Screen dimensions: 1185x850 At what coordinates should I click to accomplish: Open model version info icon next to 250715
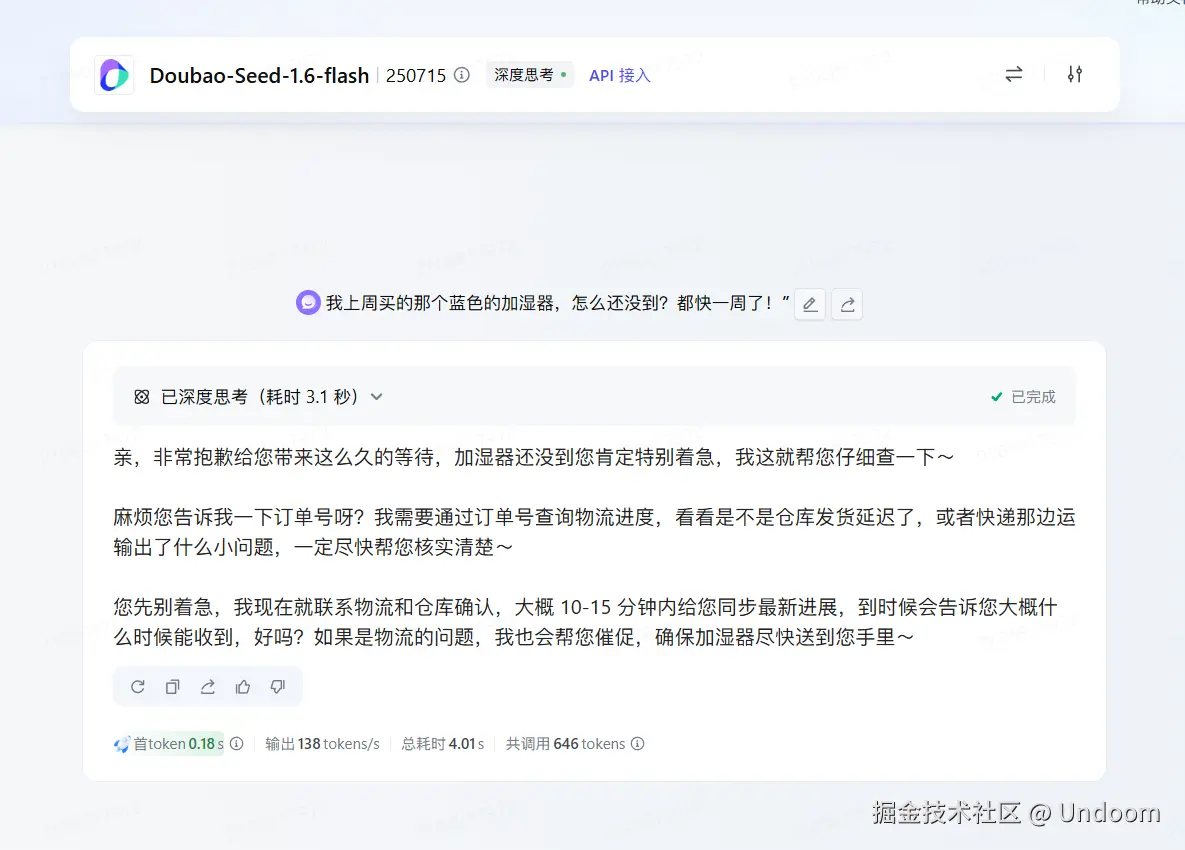click(462, 75)
